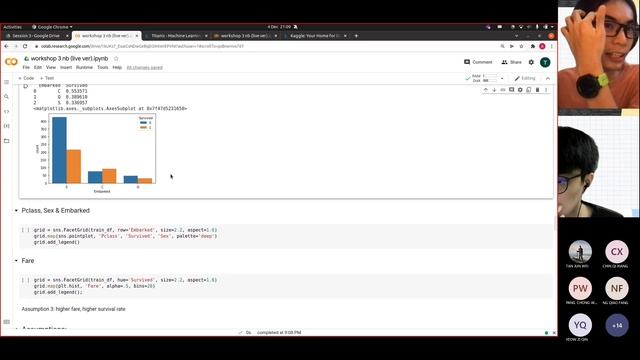Run the FacetGrid Fare histogram cell
Viewport: 640px width, 360px height.
tap(25, 280)
